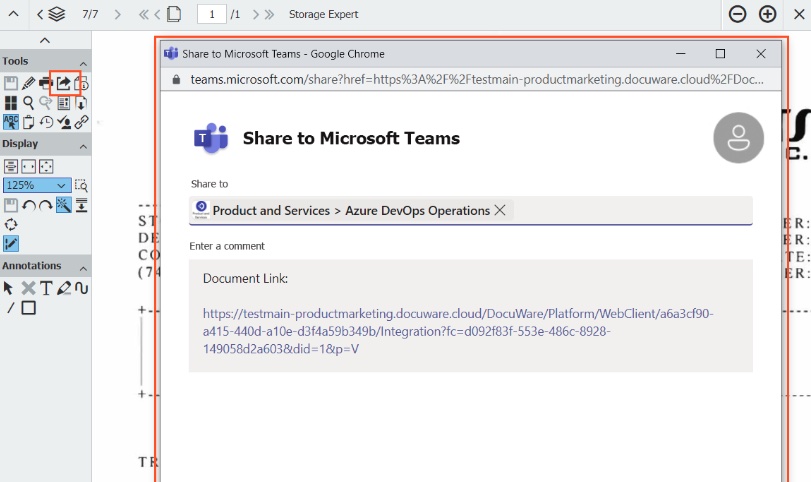Select the text annotation T tool

tap(46, 288)
